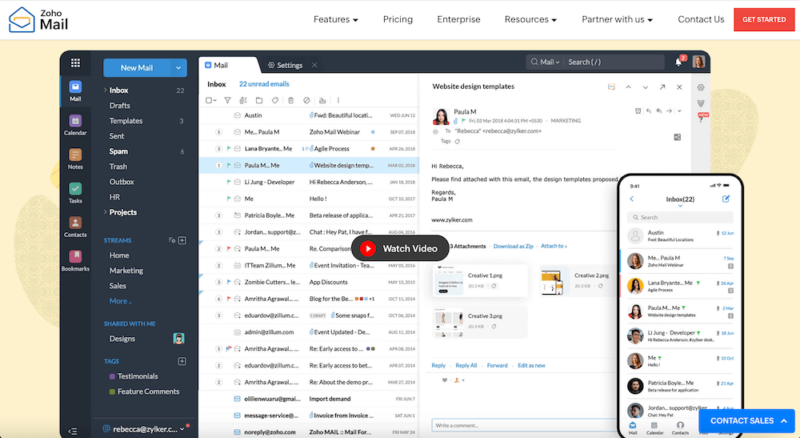Open Enterprise in site navigation

[458, 19]
